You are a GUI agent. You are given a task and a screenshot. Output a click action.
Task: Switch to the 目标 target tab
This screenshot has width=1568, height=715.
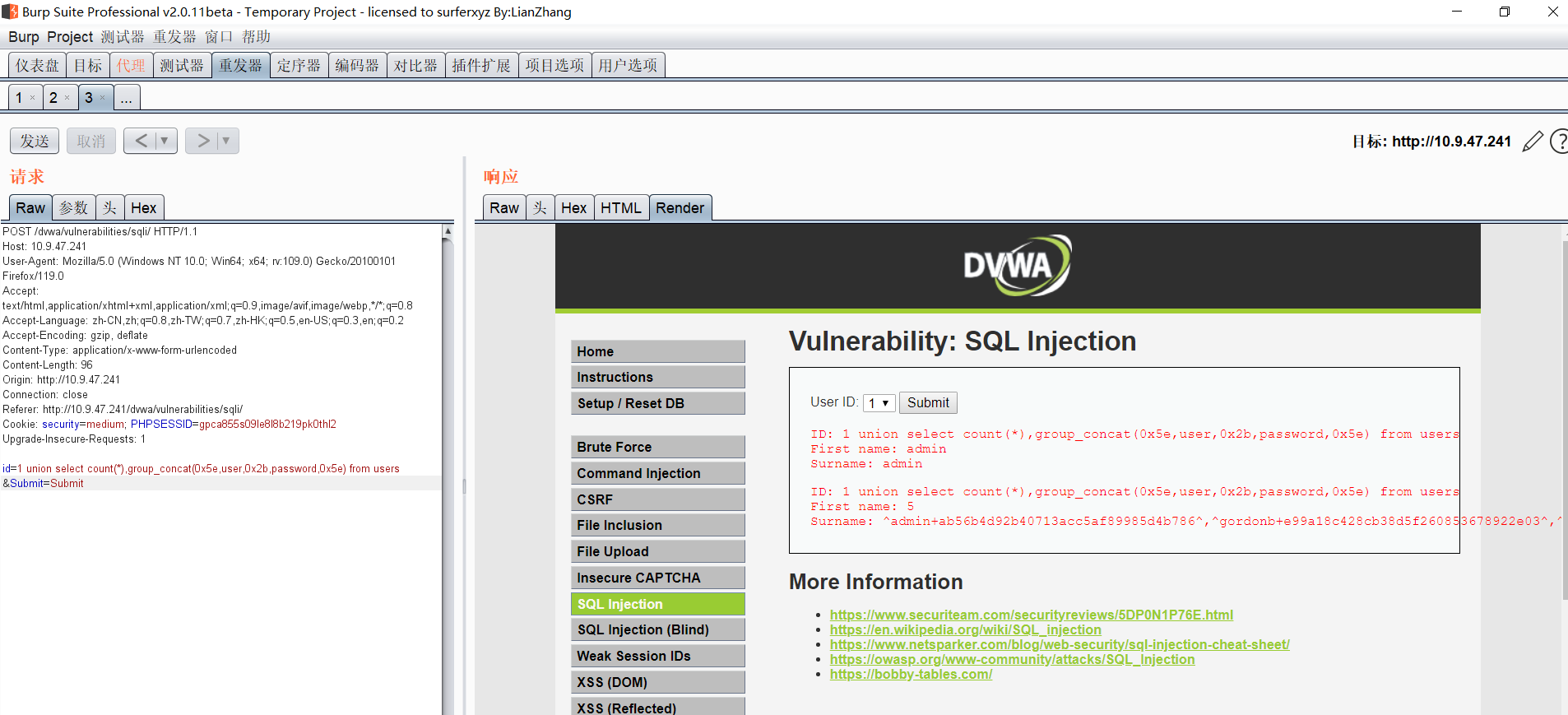coord(88,65)
